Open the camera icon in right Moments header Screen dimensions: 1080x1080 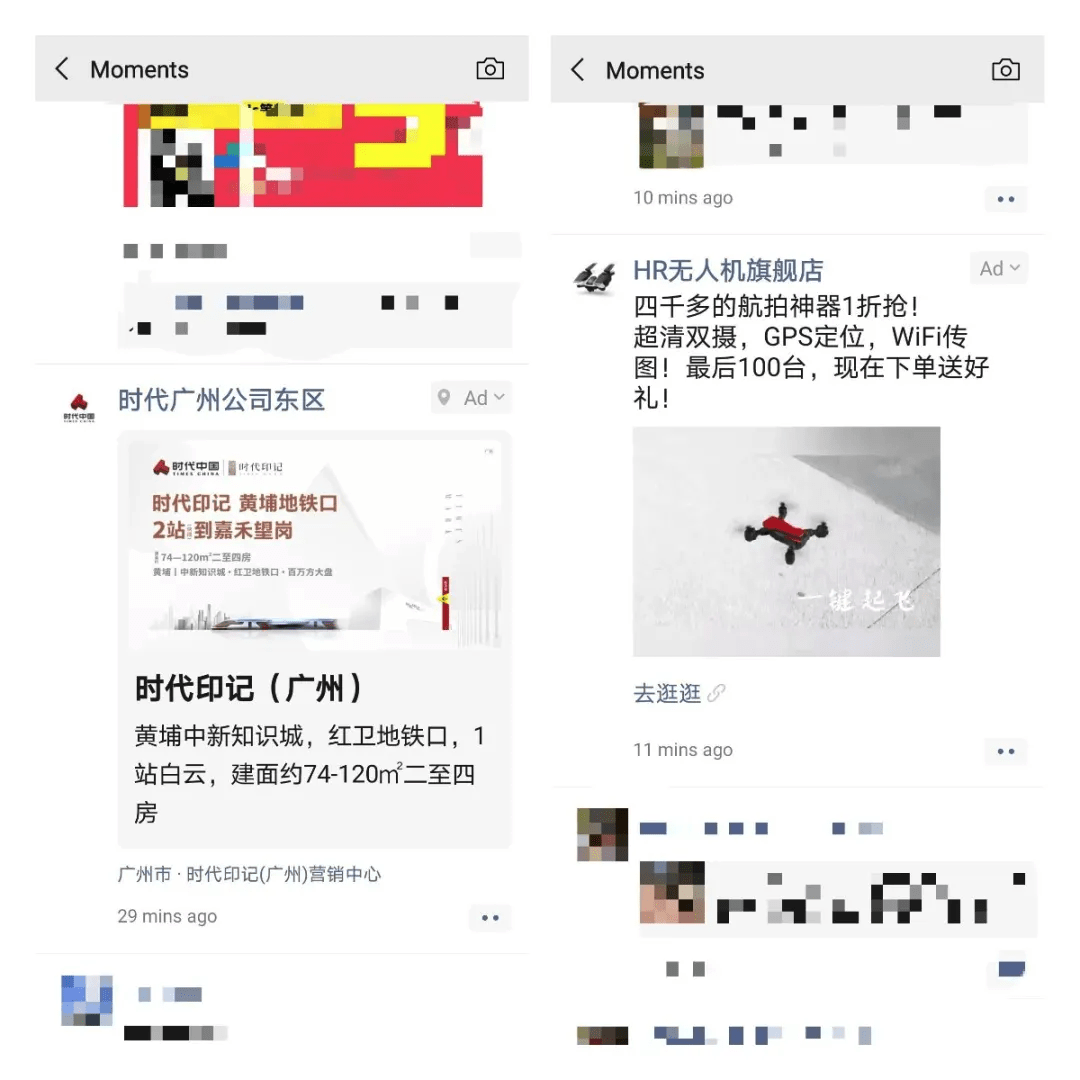point(1005,70)
